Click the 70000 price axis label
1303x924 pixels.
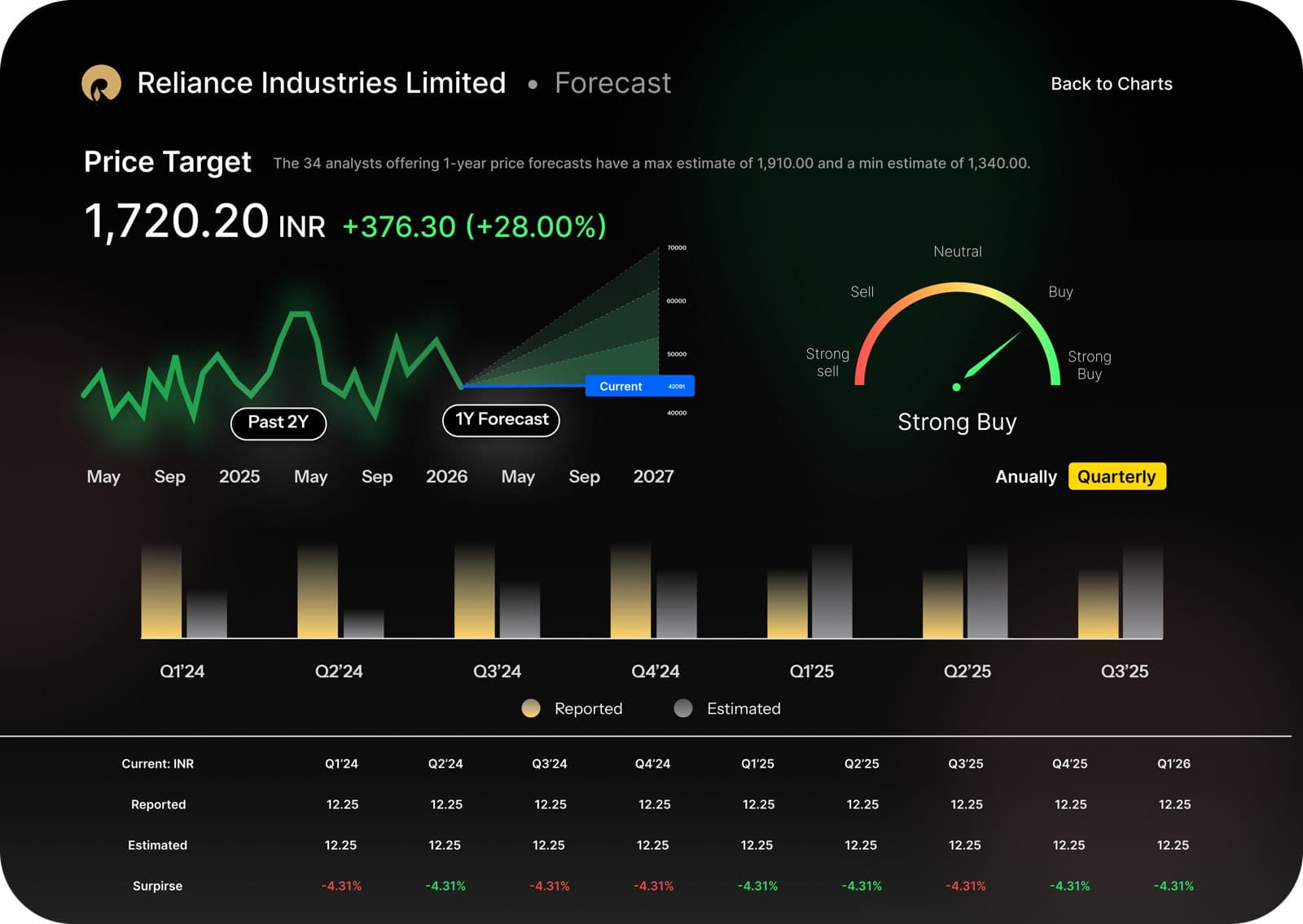pyautogui.click(x=677, y=247)
